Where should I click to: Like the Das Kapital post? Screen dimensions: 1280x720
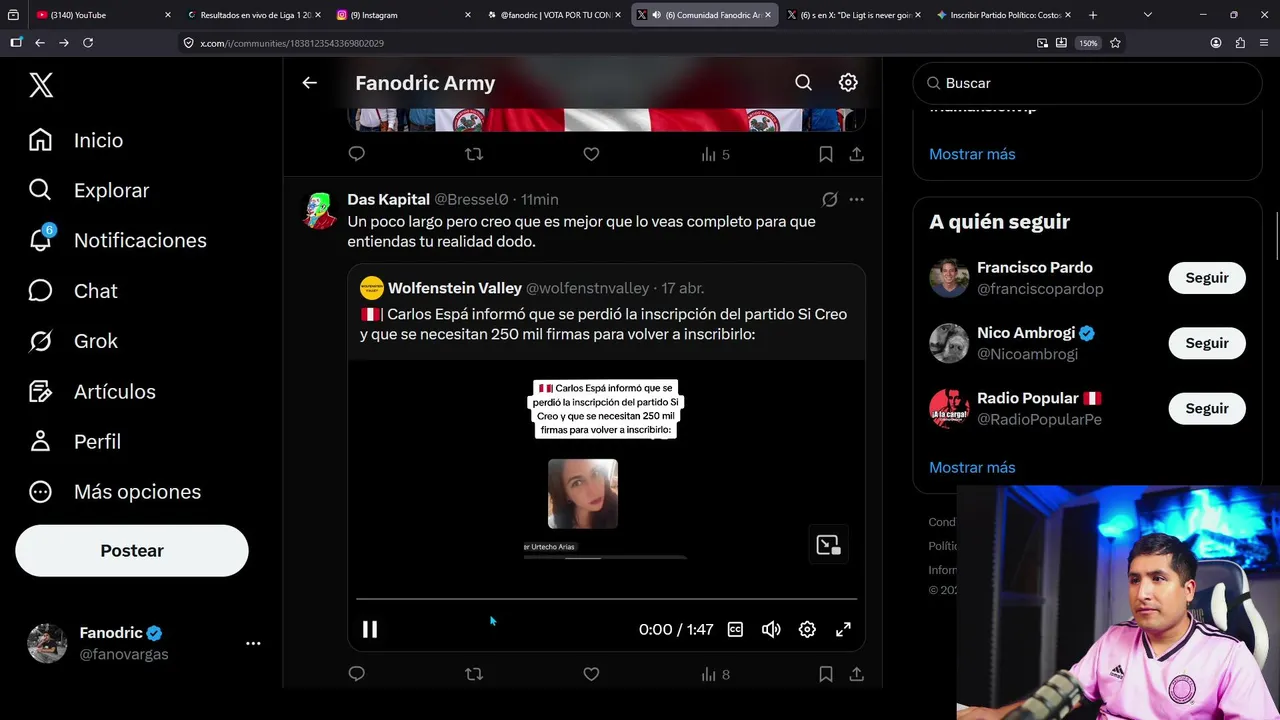click(x=591, y=674)
